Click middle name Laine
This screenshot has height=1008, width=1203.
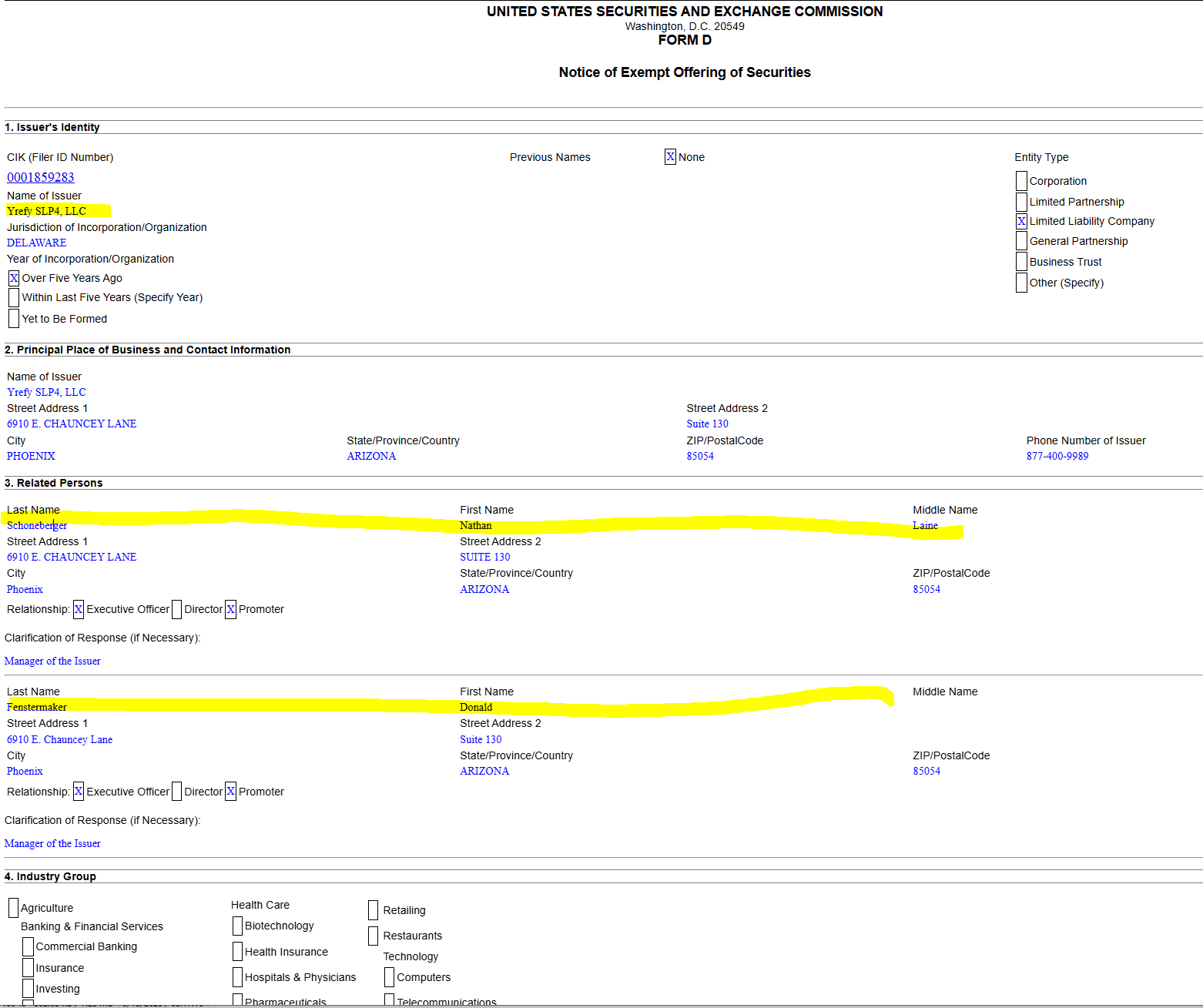click(x=926, y=525)
